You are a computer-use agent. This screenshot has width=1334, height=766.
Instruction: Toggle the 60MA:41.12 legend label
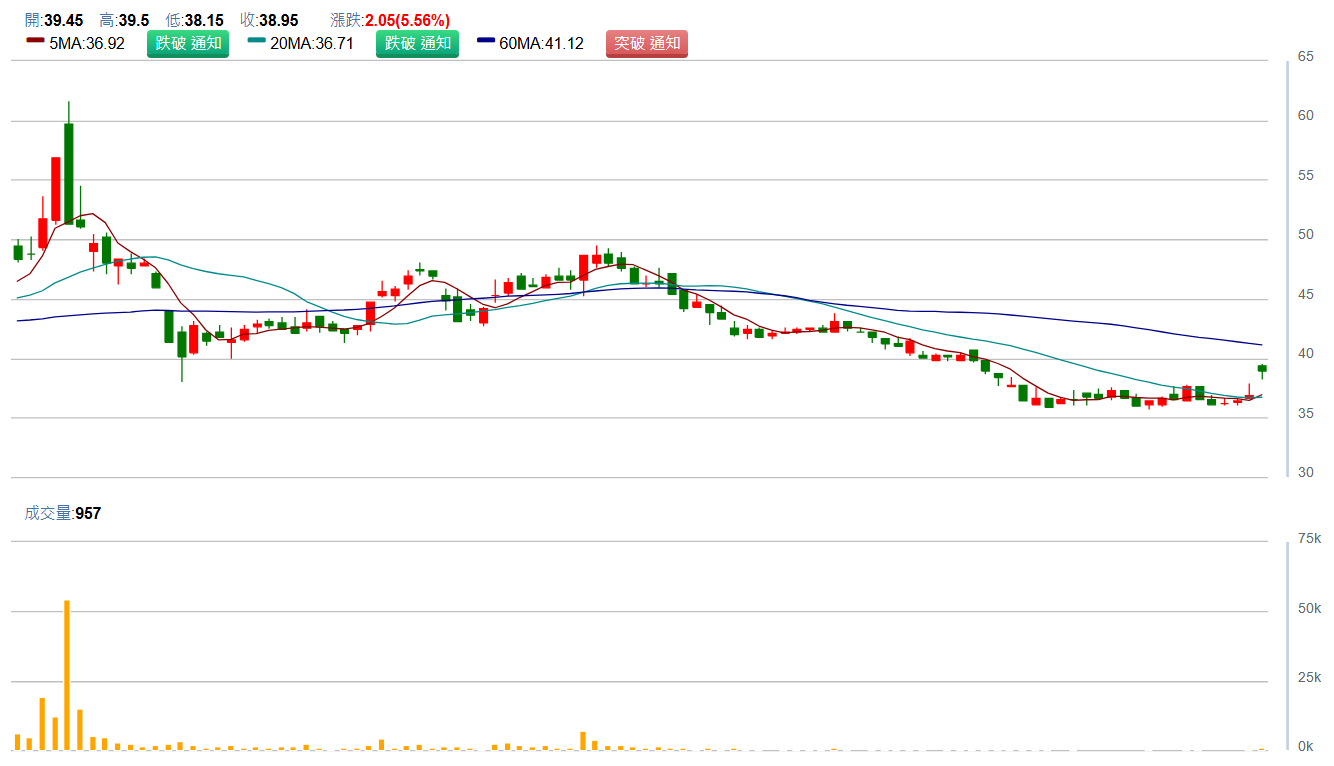[541, 44]
